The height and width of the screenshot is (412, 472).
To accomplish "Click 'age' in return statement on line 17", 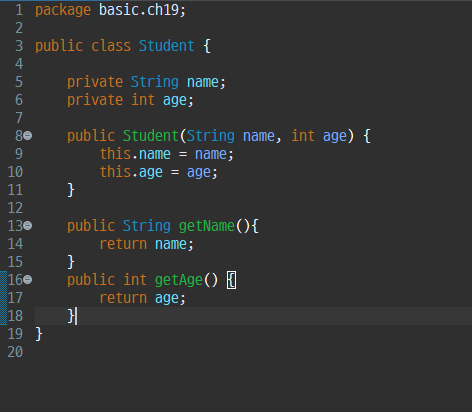I will 166,298.
